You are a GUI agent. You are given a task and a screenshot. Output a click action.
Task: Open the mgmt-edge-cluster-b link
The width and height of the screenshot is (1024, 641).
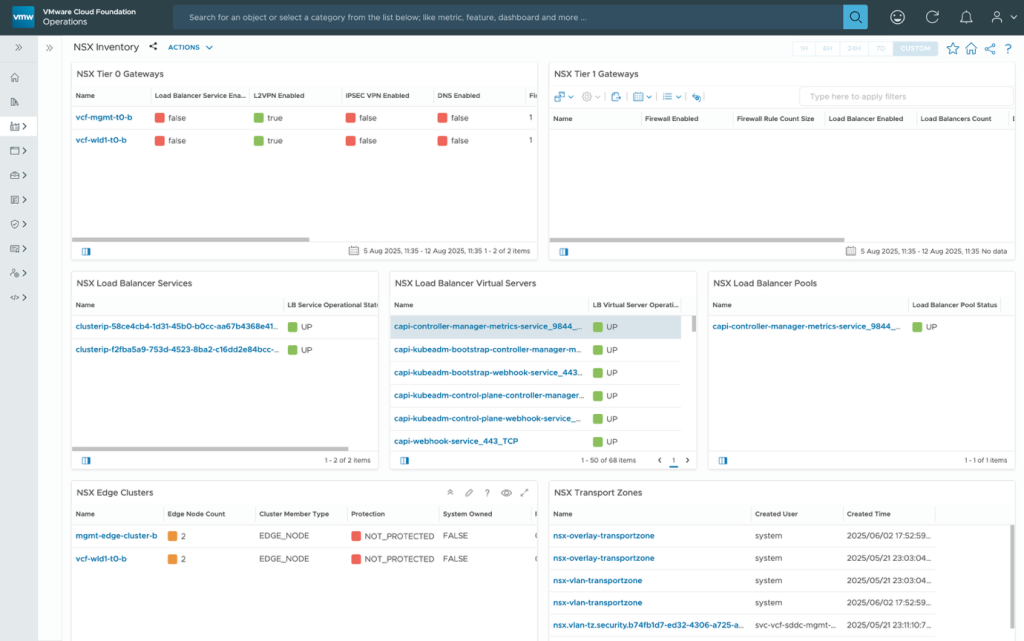click(116, 536)
